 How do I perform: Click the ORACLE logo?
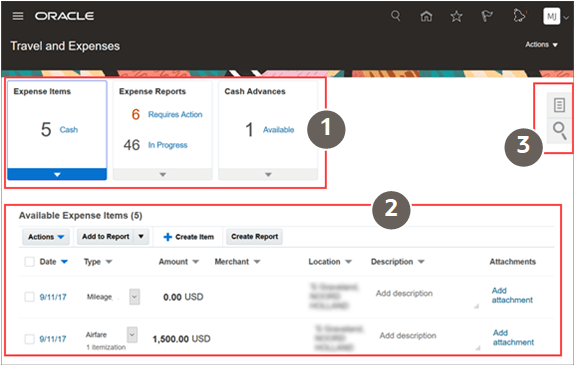click(x=65, y=16)
